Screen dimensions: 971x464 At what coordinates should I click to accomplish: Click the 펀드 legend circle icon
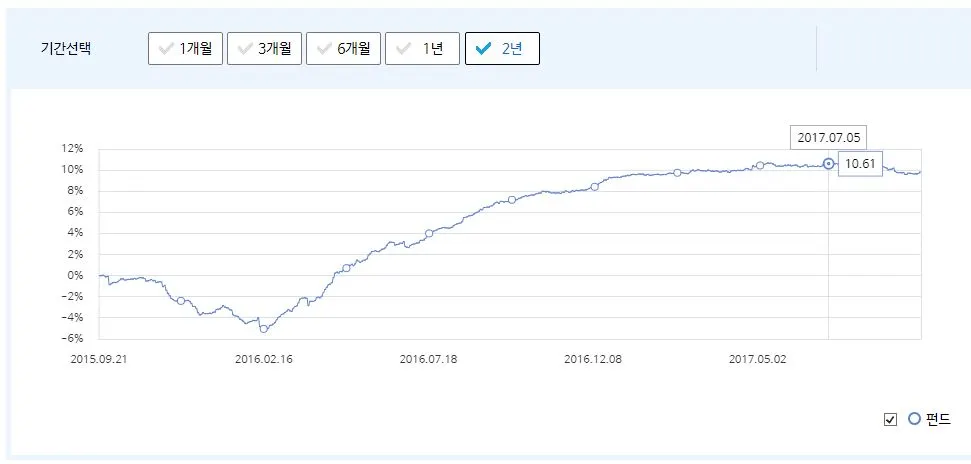coord(914,419)
